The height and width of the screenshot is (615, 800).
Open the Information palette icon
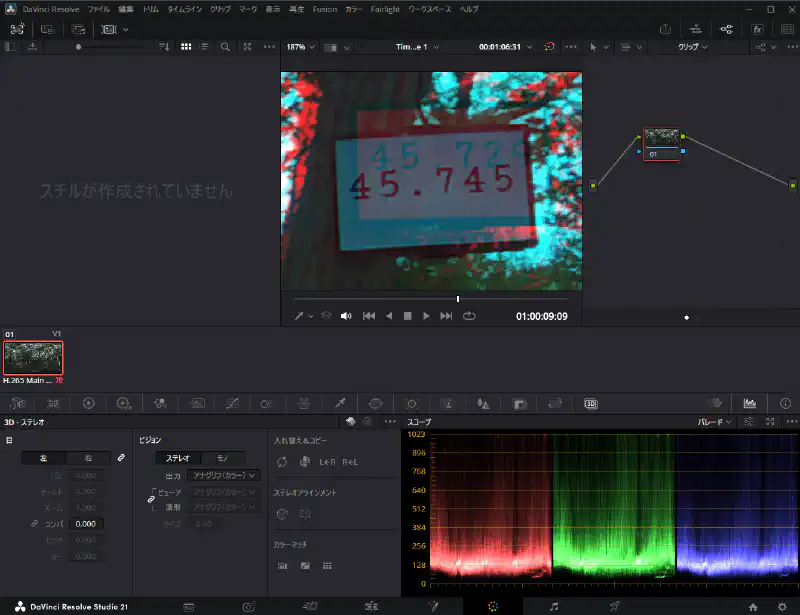tap(785, 404)
